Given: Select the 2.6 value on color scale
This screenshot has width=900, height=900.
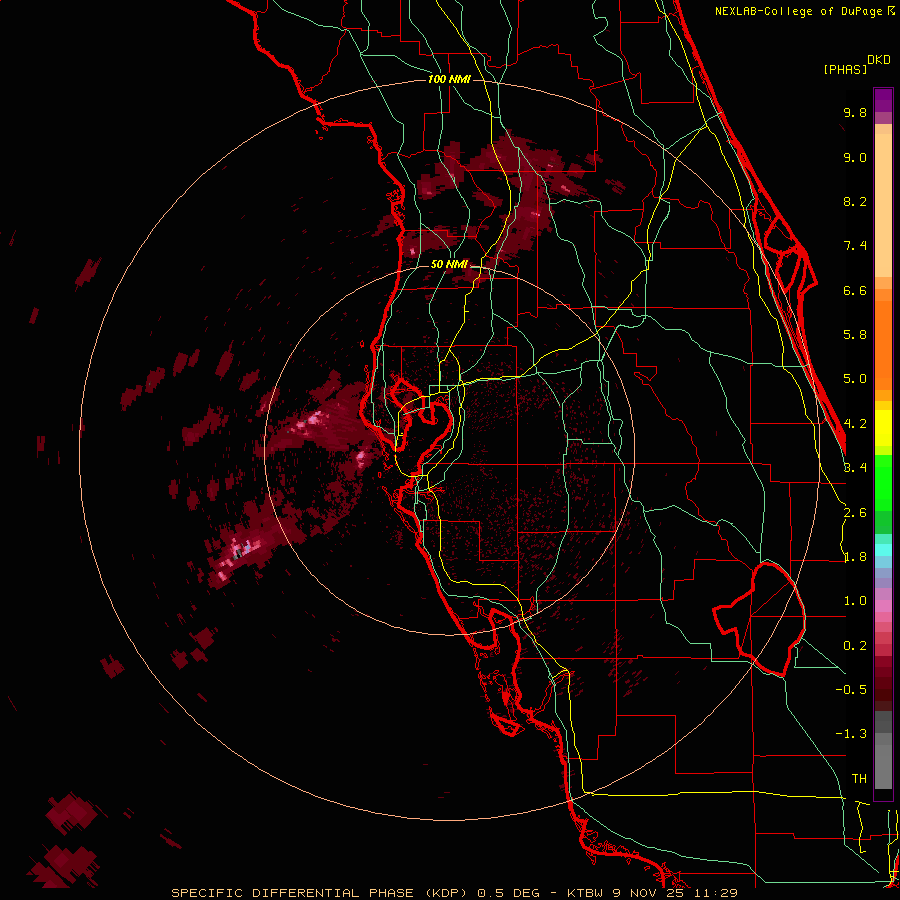Looking at the screenshot, I should (x=855, y=513).
